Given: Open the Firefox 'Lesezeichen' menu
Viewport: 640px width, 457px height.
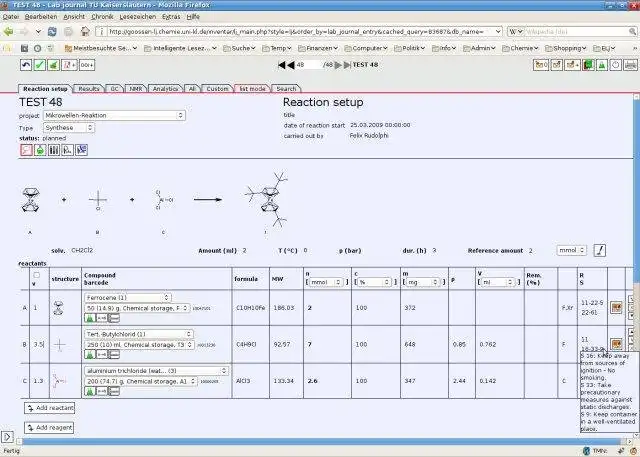Looking at the screenshot, I should pyautogui.click(x=138, y=17).
